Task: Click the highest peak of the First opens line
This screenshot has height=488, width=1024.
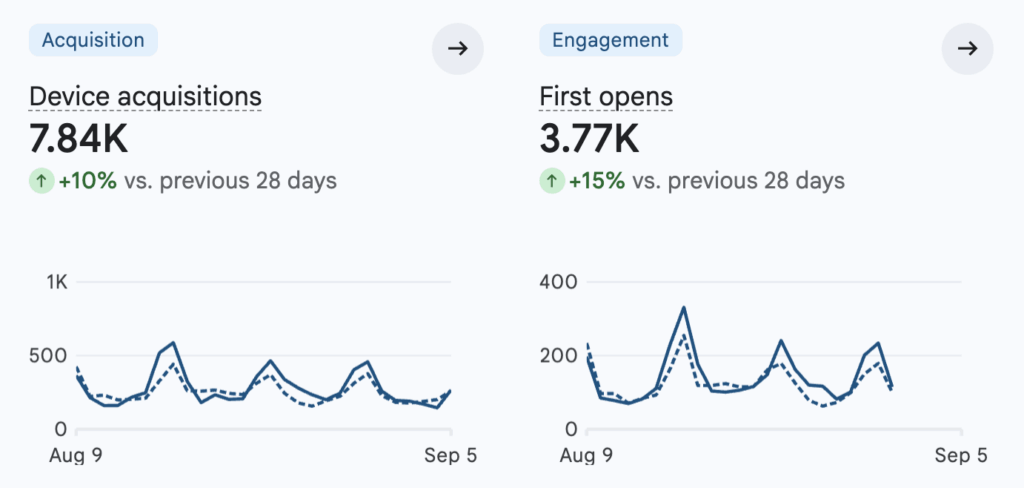Action: (684, 308)
